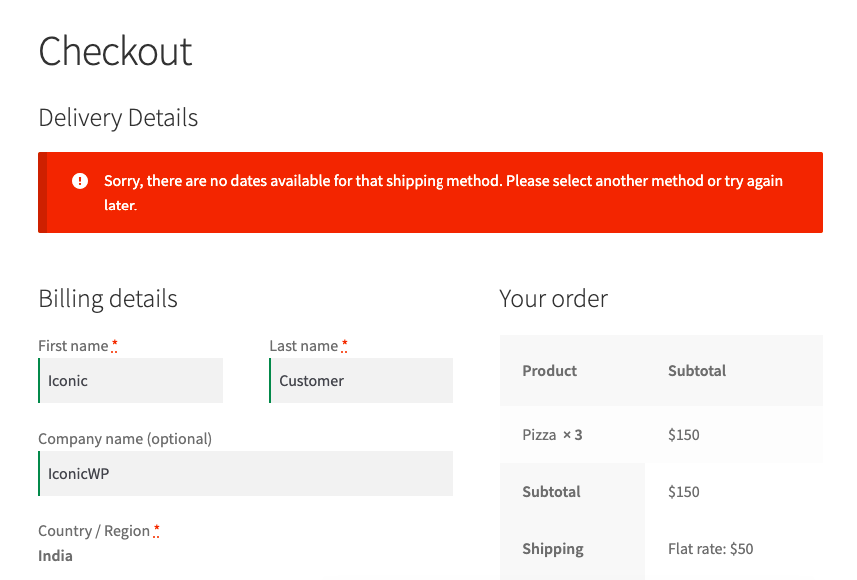Click the $150 subtotal amount

pos(683,491)
